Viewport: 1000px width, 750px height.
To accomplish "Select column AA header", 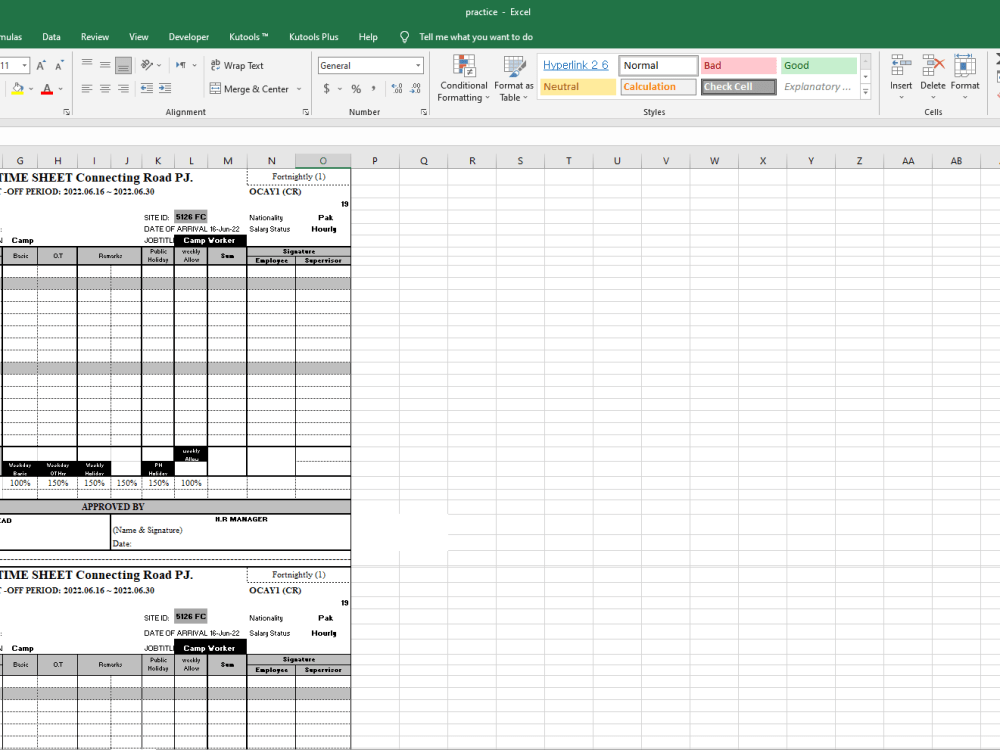I will pos(908,161).
